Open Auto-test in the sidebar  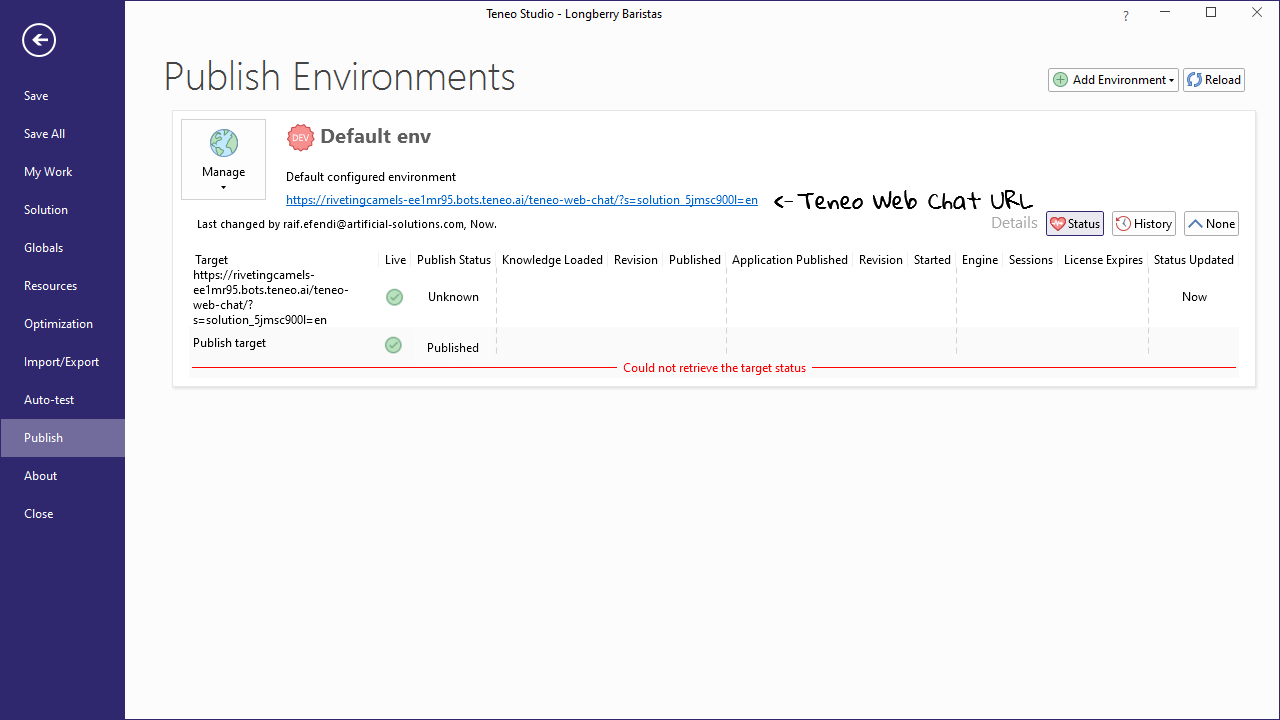[x=62, y=400]
